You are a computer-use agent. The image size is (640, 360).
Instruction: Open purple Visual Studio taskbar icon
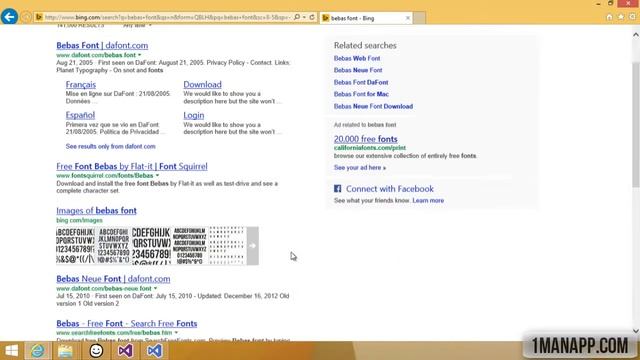[125, 351]
